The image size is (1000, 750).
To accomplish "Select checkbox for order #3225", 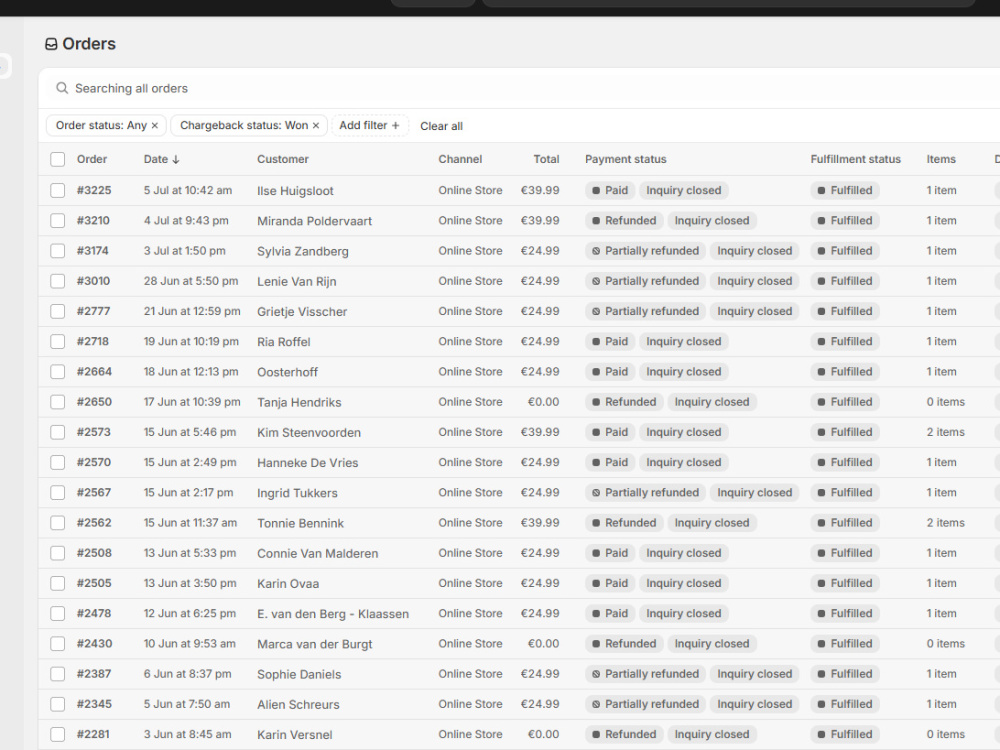I will [x=57, y=190].
